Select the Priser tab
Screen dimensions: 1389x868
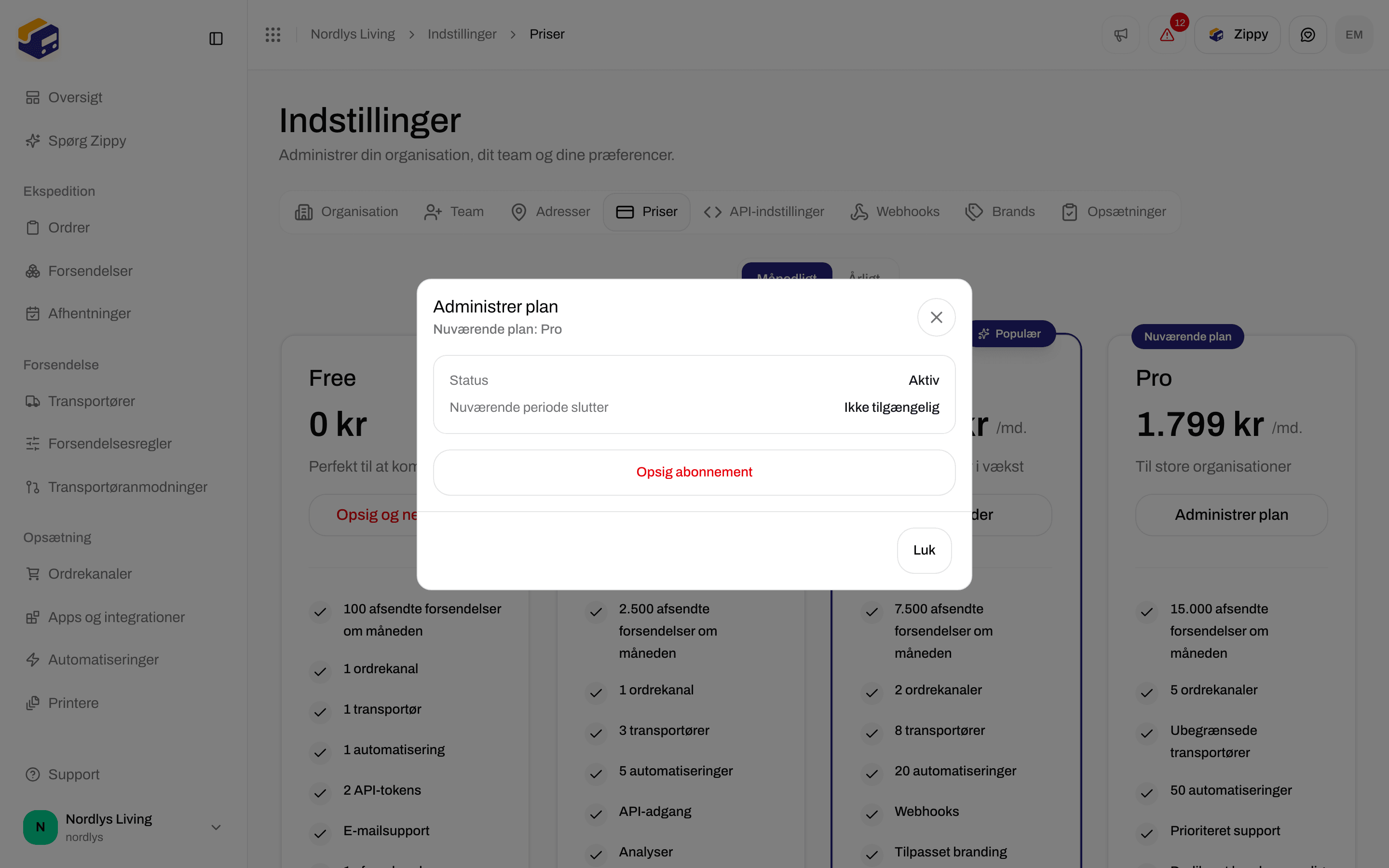pos(647,212)
